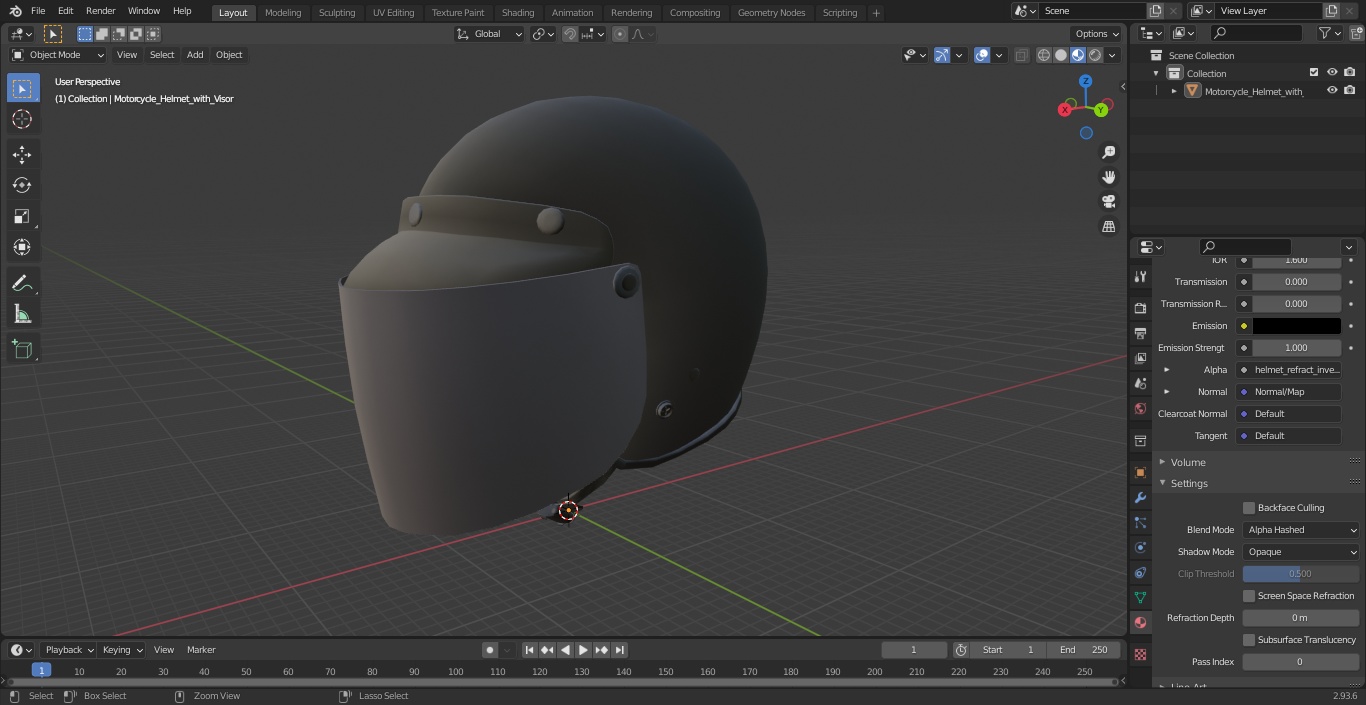Viewport: 1366px width, 705px height.
Task: Open the Render menu
Action: click(100, 11)
